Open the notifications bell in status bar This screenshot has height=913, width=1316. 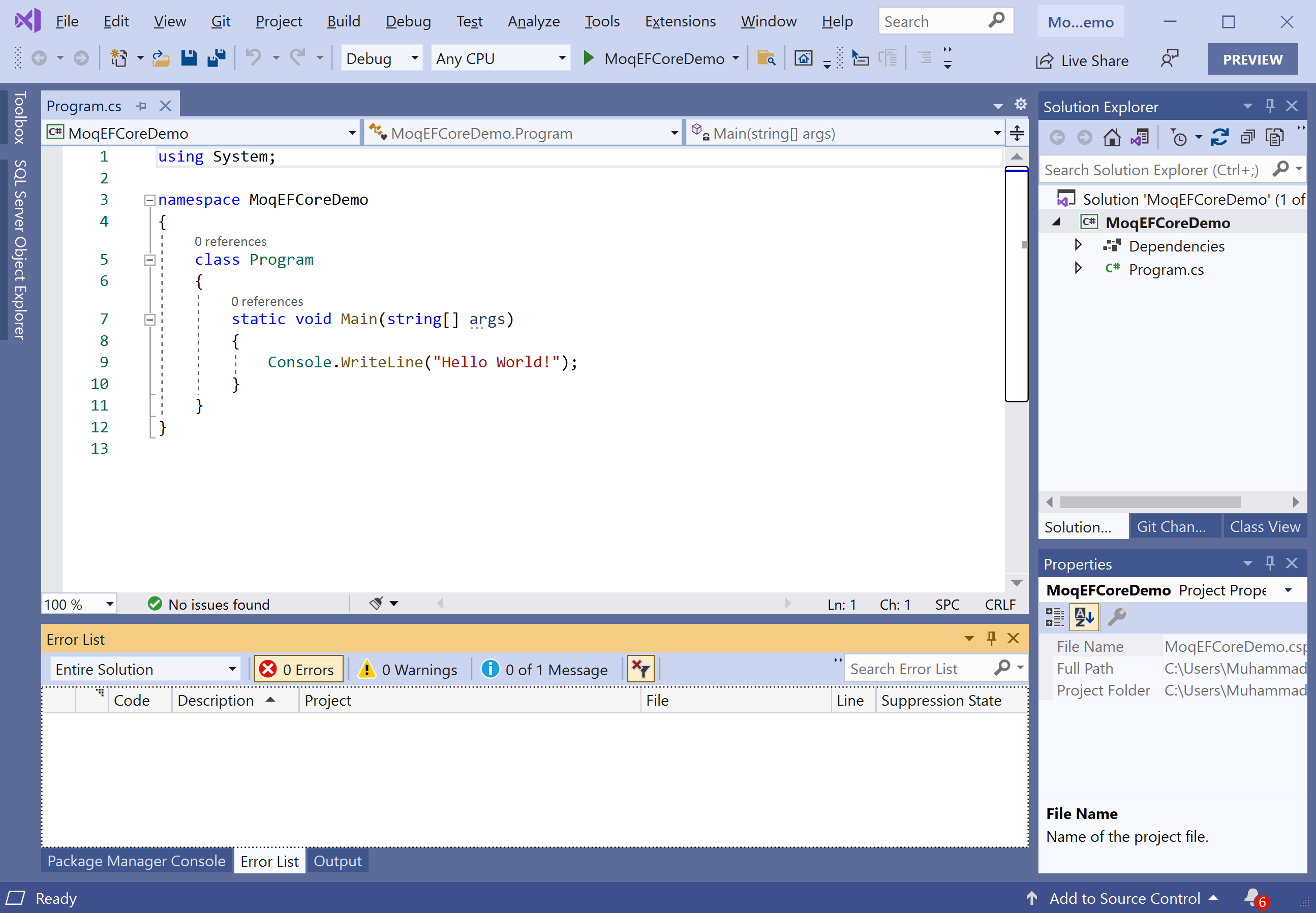tap(1252, 897)
